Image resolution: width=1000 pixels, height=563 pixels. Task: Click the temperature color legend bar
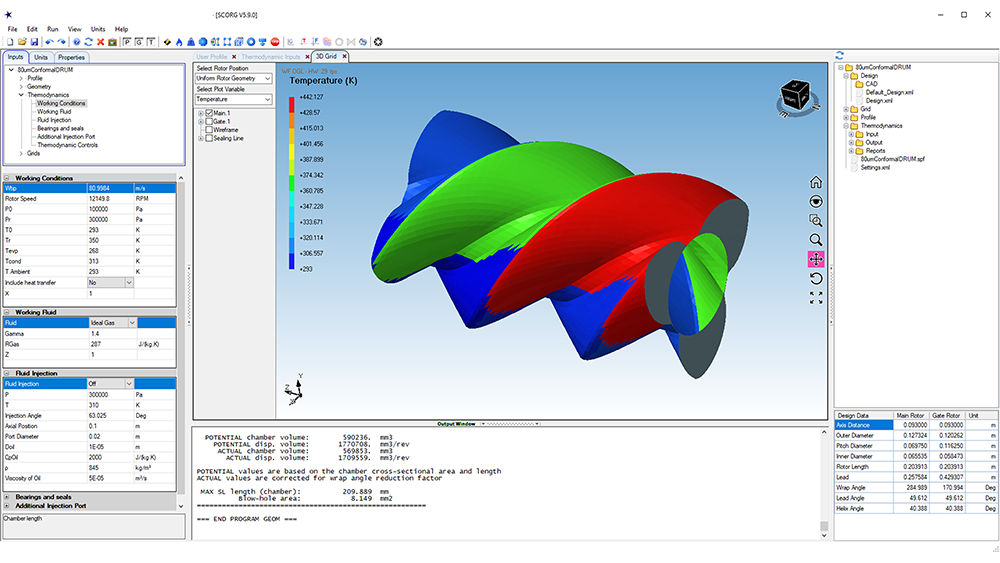(x=291, y=182)
